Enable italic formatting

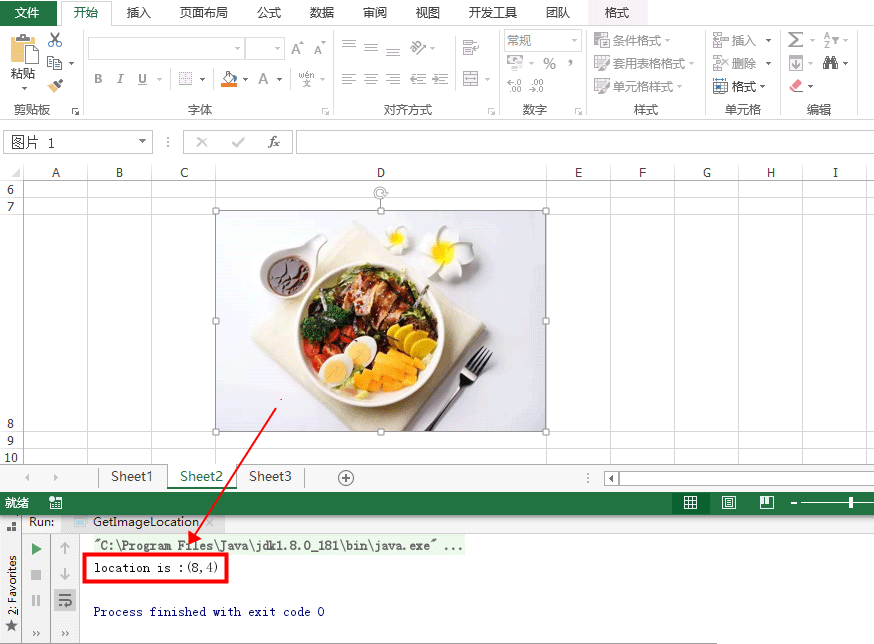[120, 78]
